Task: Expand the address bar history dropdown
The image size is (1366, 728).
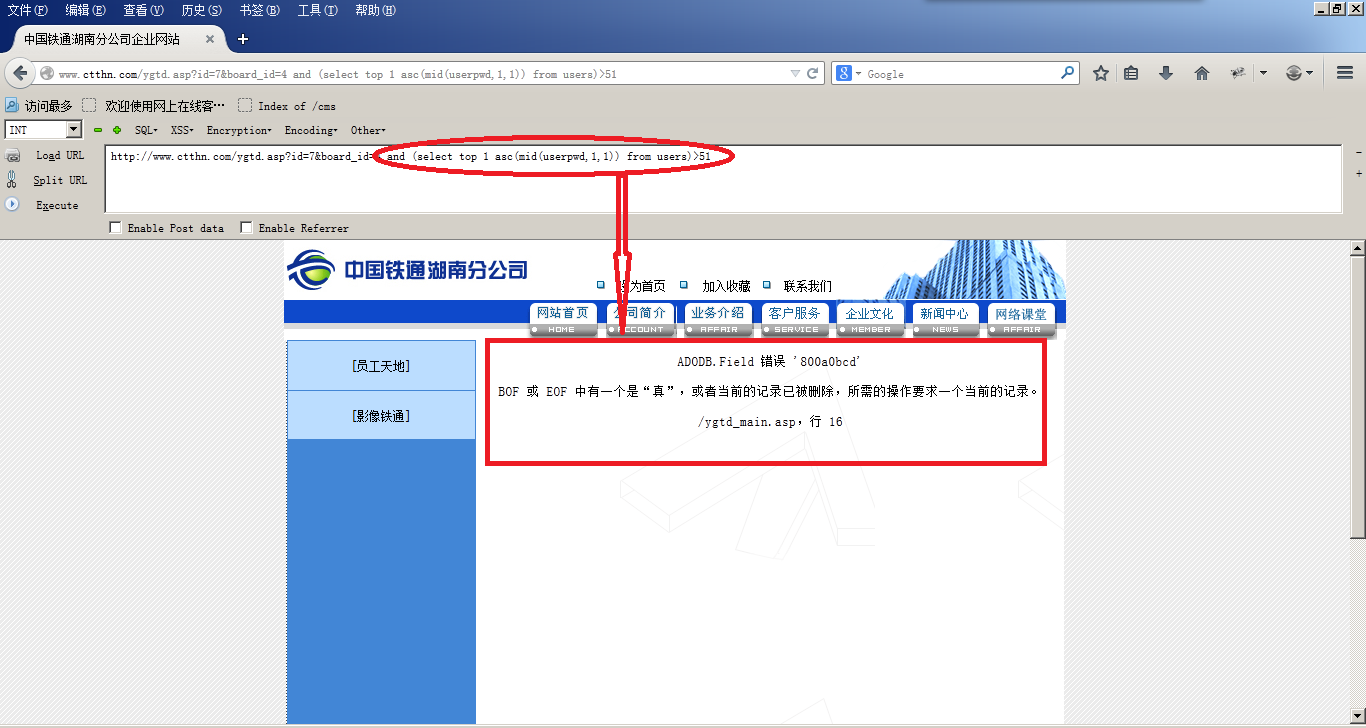Action: 795,73
